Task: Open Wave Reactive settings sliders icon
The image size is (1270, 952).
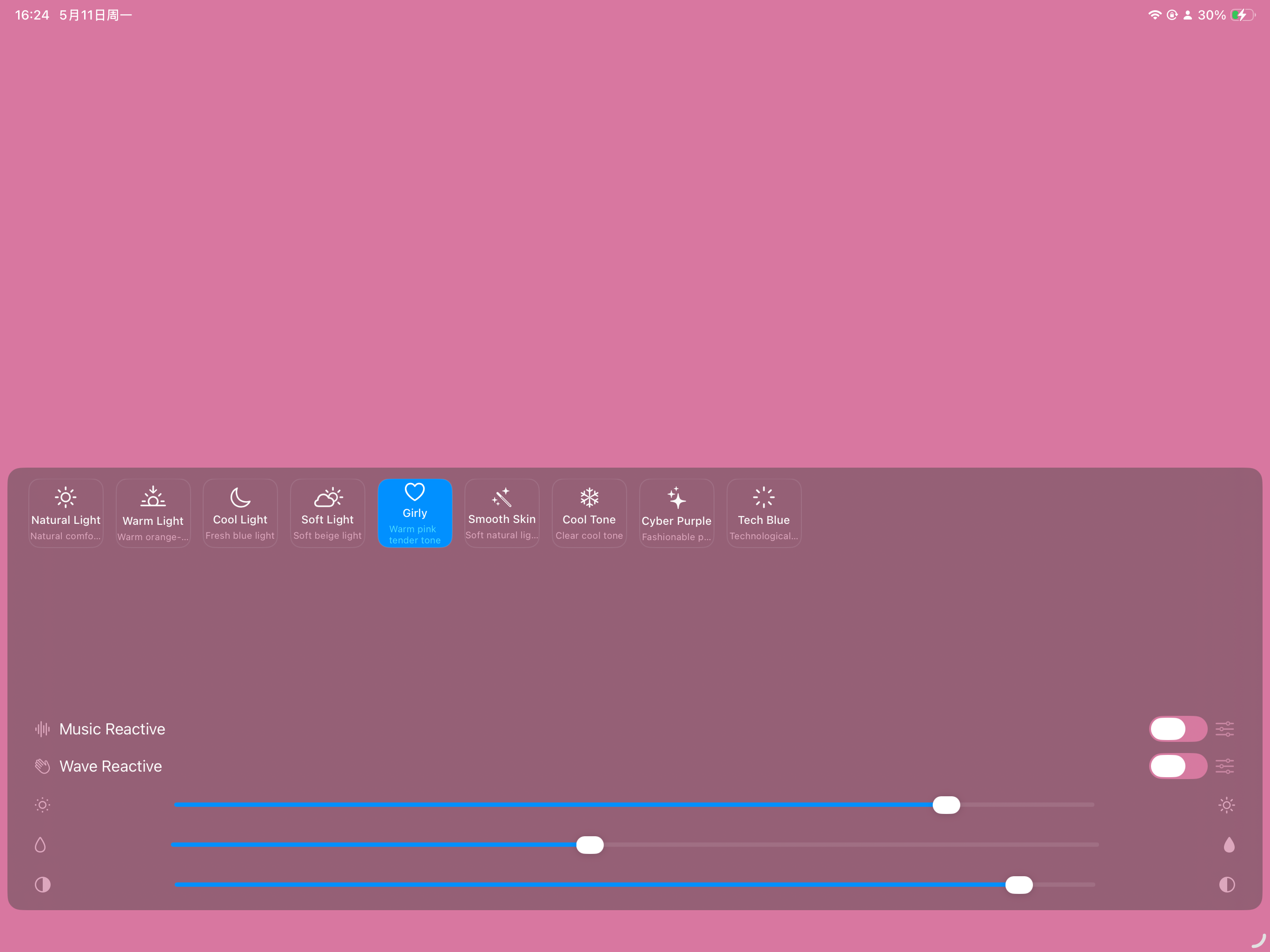Action: pos(1224,766)
